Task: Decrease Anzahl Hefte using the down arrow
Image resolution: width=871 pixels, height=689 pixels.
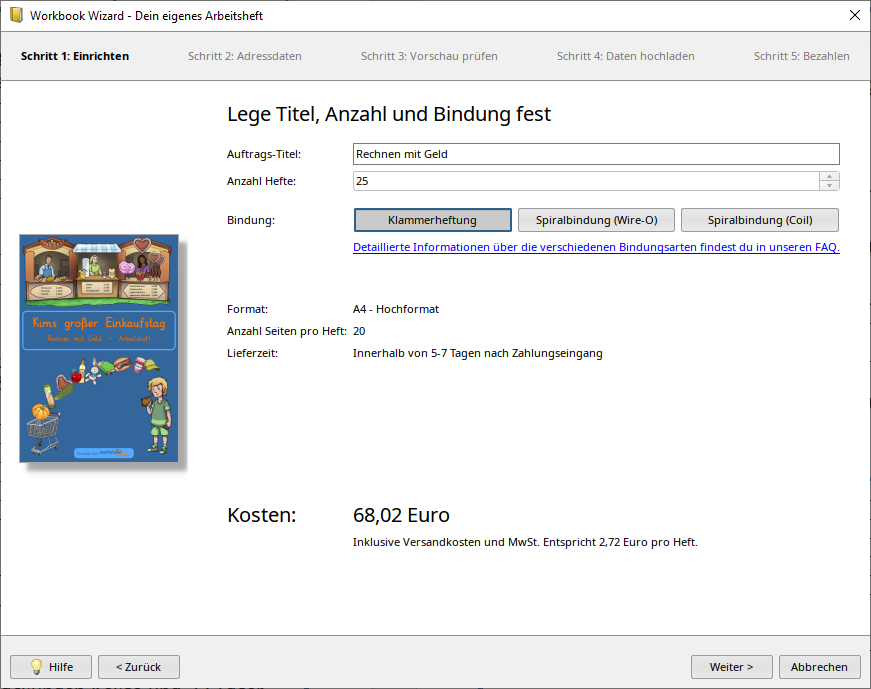Action: pos(831,185)
